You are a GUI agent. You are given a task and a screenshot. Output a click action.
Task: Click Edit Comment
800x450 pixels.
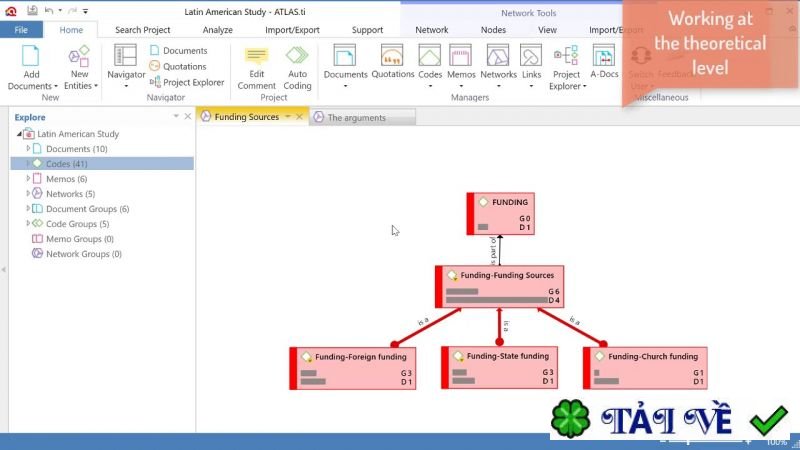coord(256,69)
